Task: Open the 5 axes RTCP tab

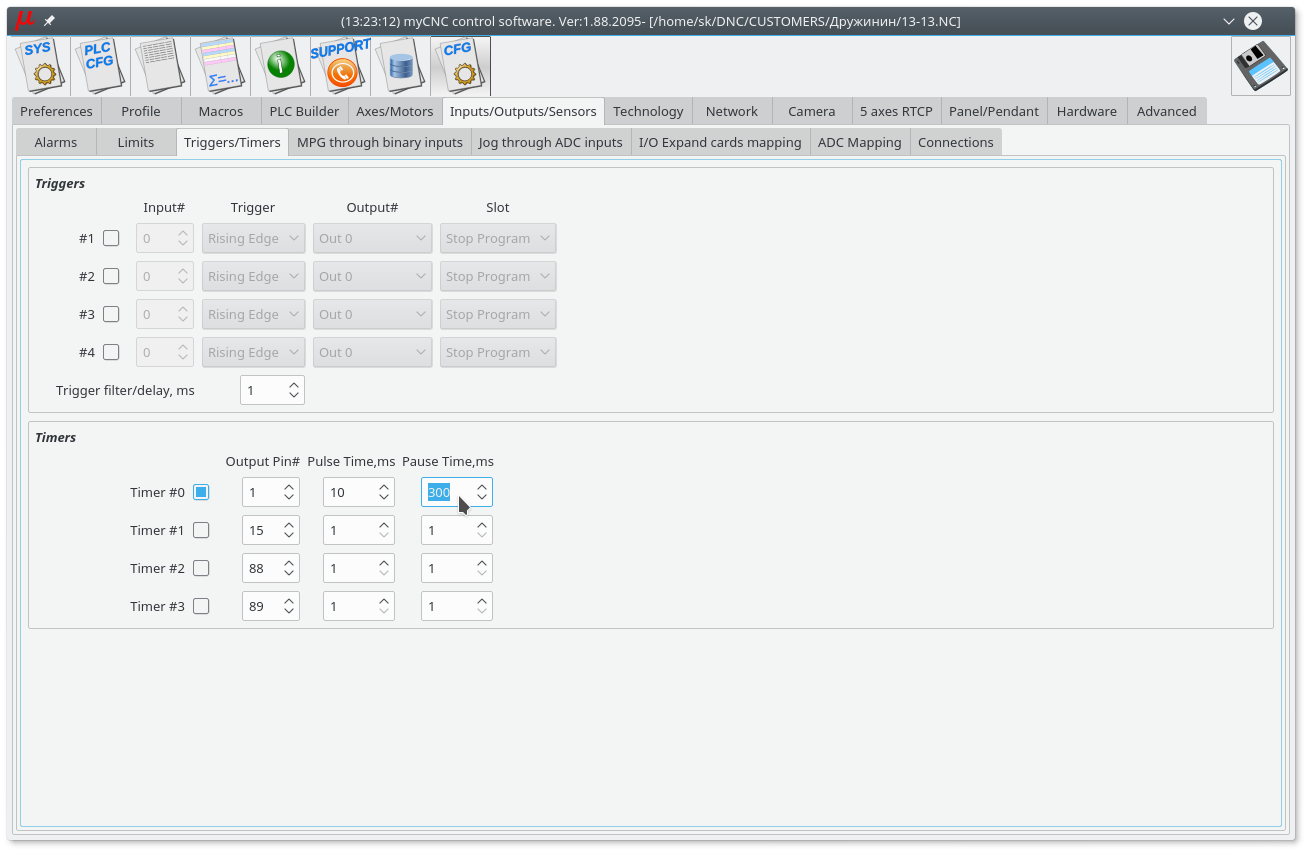Action: (897, 111)
